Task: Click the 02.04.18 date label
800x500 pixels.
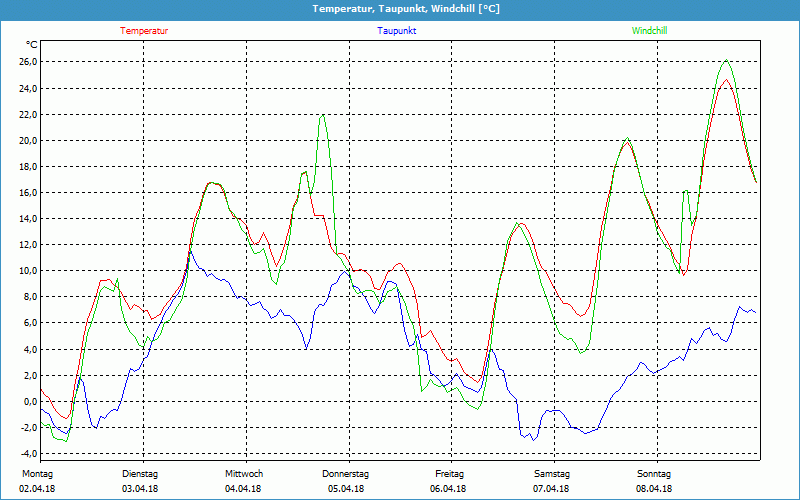Action: tap(37, 489)
